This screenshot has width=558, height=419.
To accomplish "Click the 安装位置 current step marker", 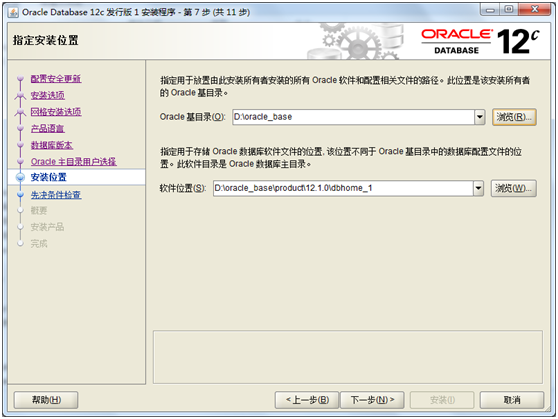I will [x=20, y=177].
